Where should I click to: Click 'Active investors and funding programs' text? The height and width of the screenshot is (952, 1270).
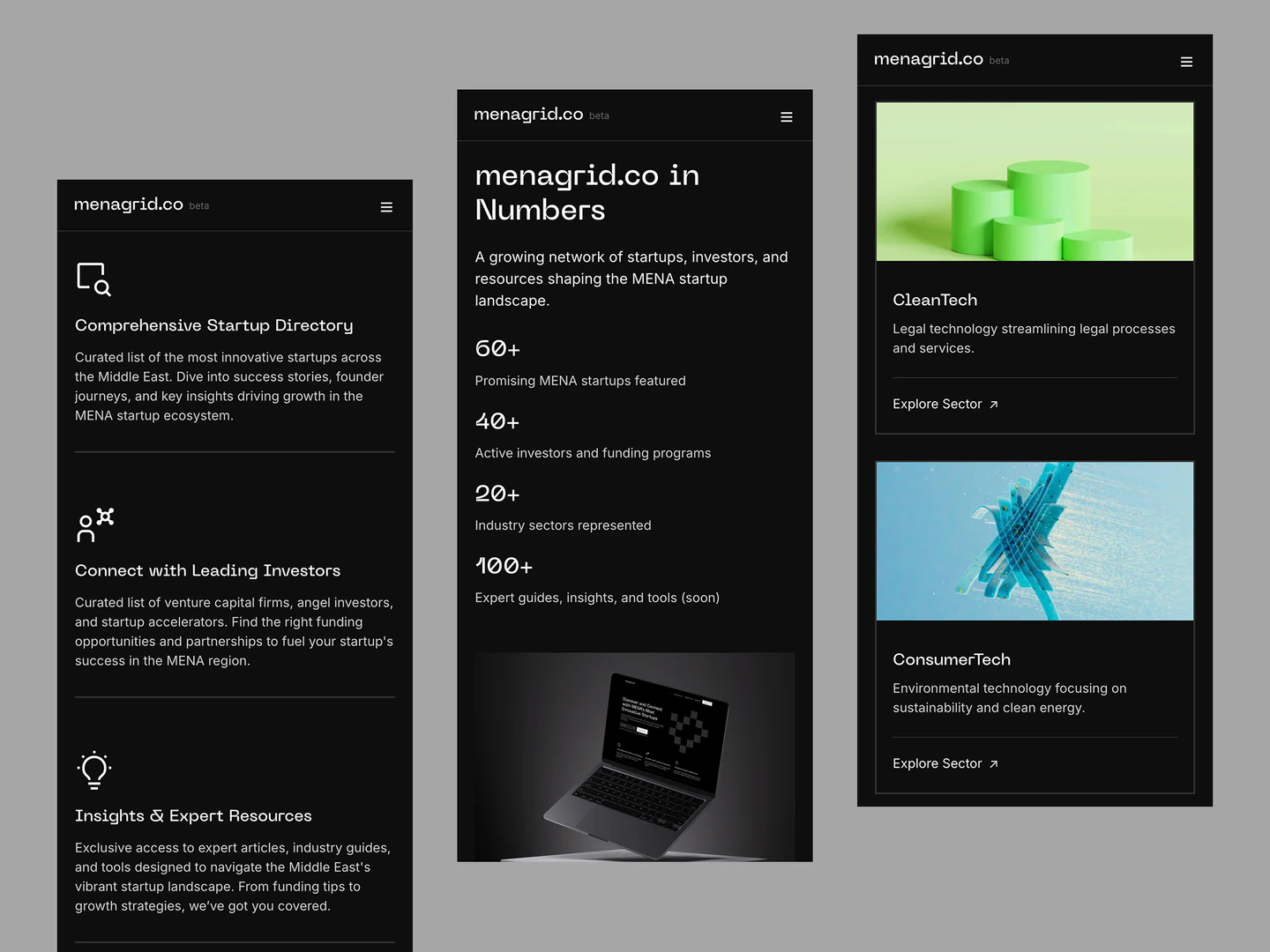[593, 453]
